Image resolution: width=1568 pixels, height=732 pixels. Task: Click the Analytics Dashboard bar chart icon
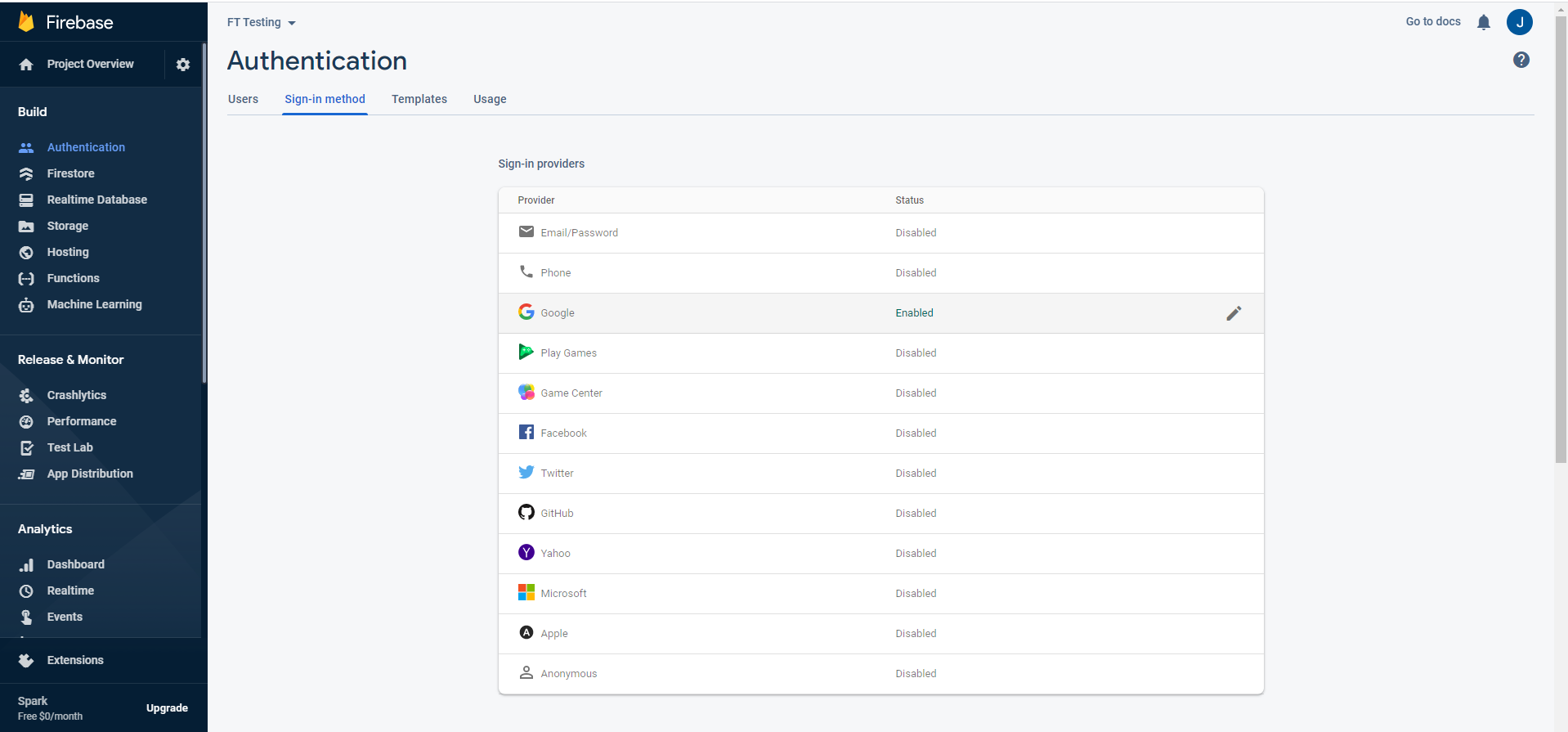coord(26,564)
